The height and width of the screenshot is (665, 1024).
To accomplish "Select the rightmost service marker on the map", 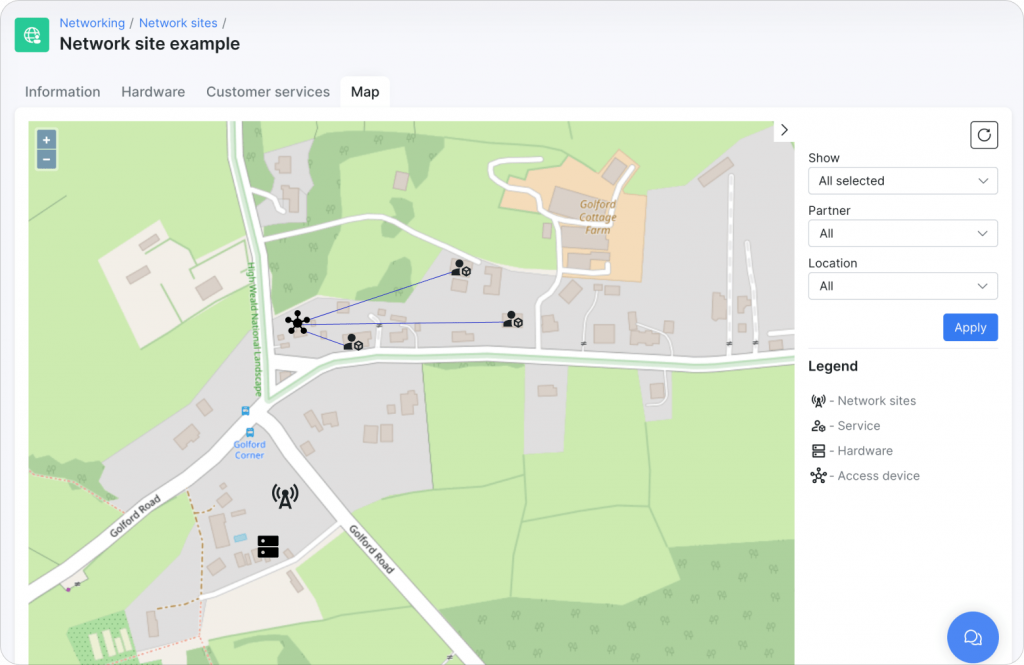I will coord(512,320).
